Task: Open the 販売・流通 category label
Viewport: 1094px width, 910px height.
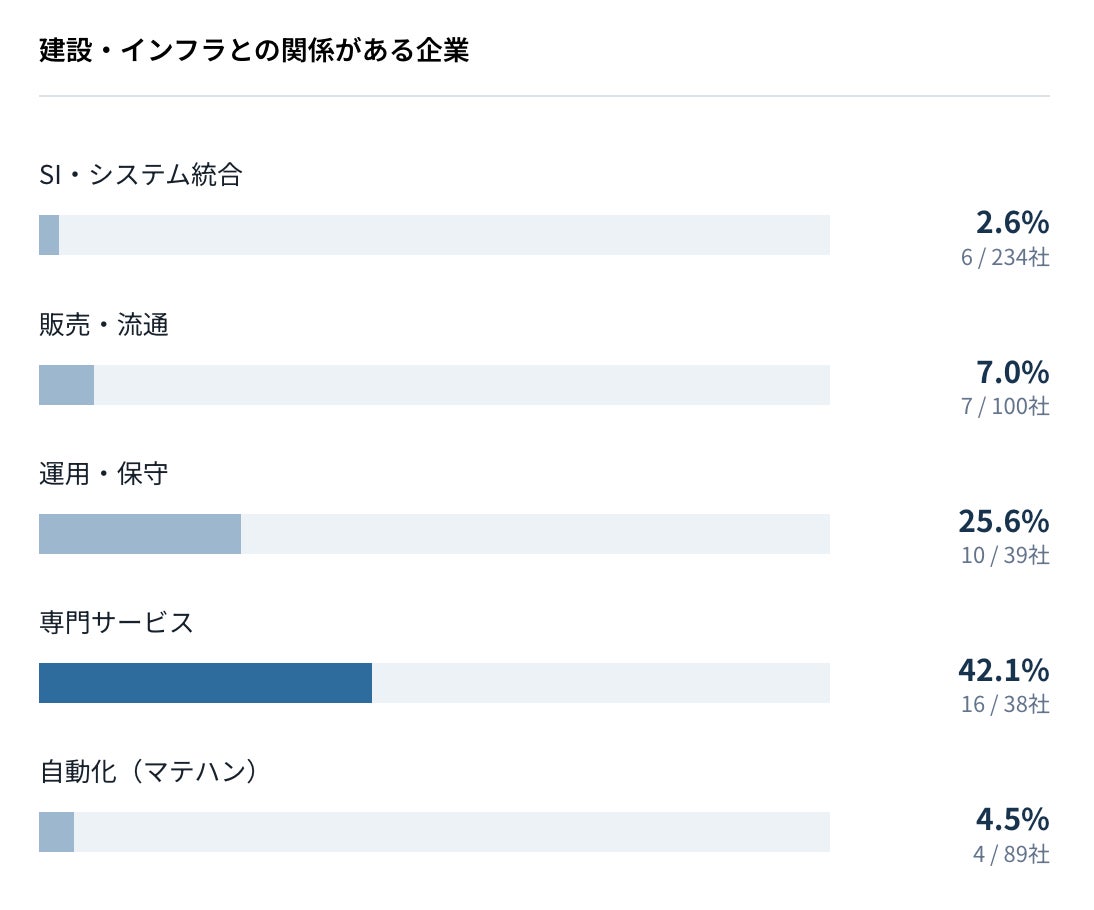Action: pyautogui.click(x=104, y=325)
